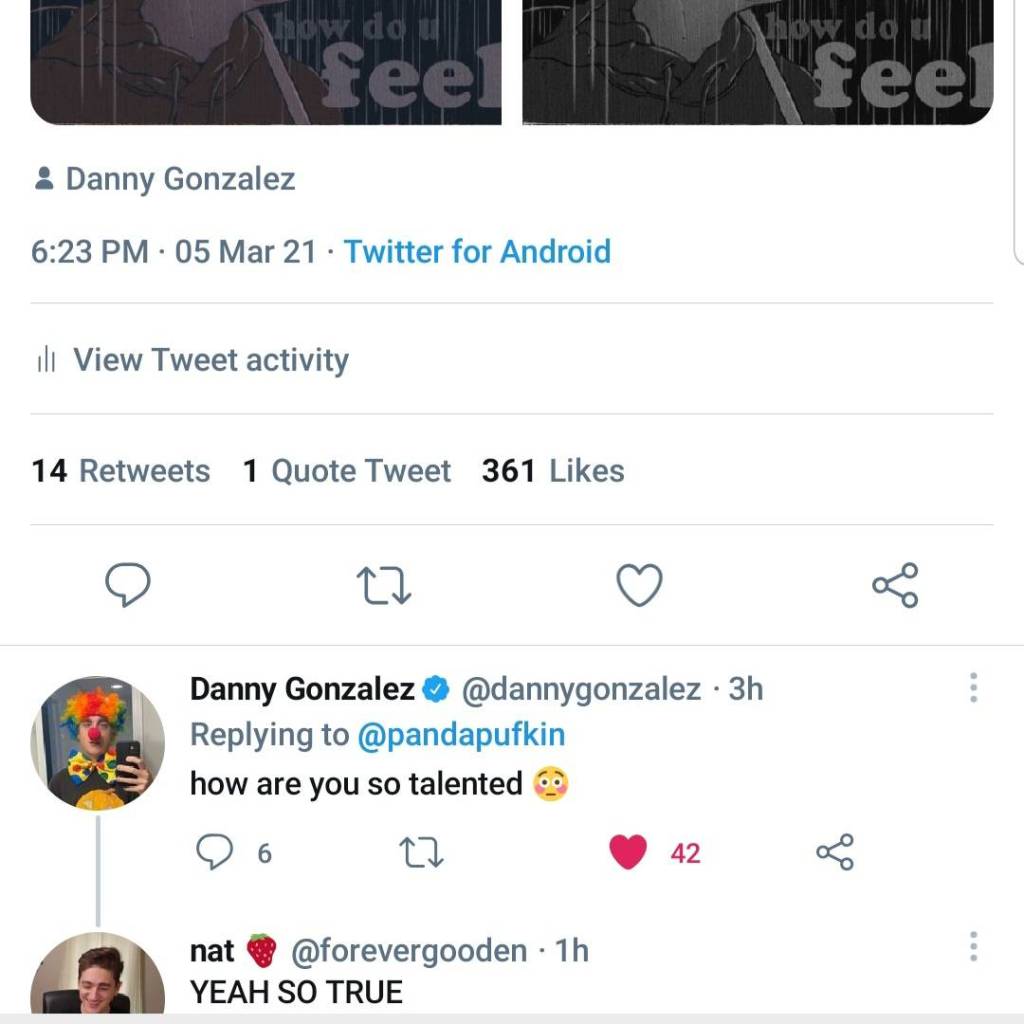
Task: Retweet Danny Gonzalez's reply
Action: click(421, 852)
